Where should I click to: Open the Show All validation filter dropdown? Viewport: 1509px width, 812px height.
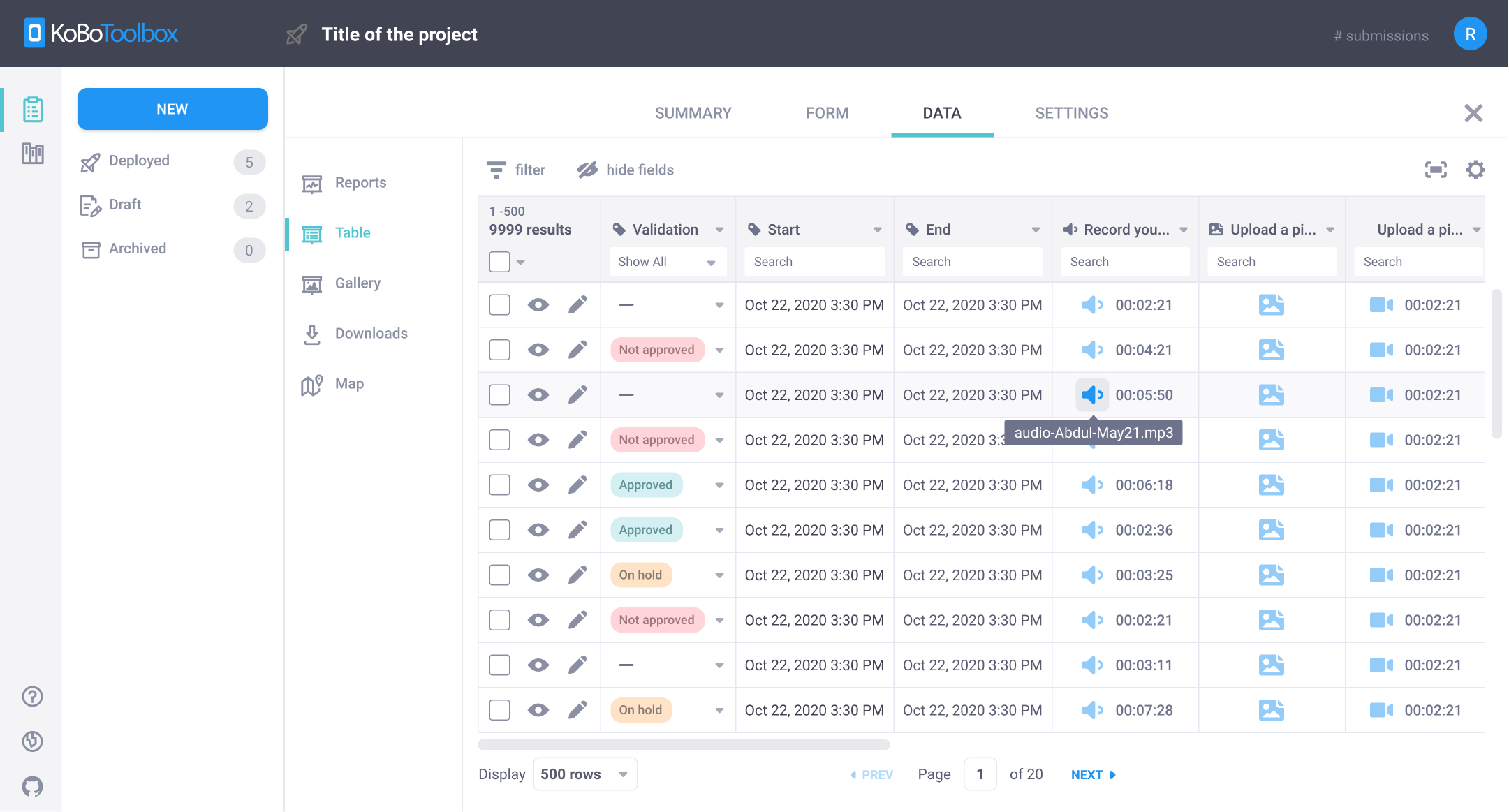(667, 261)
